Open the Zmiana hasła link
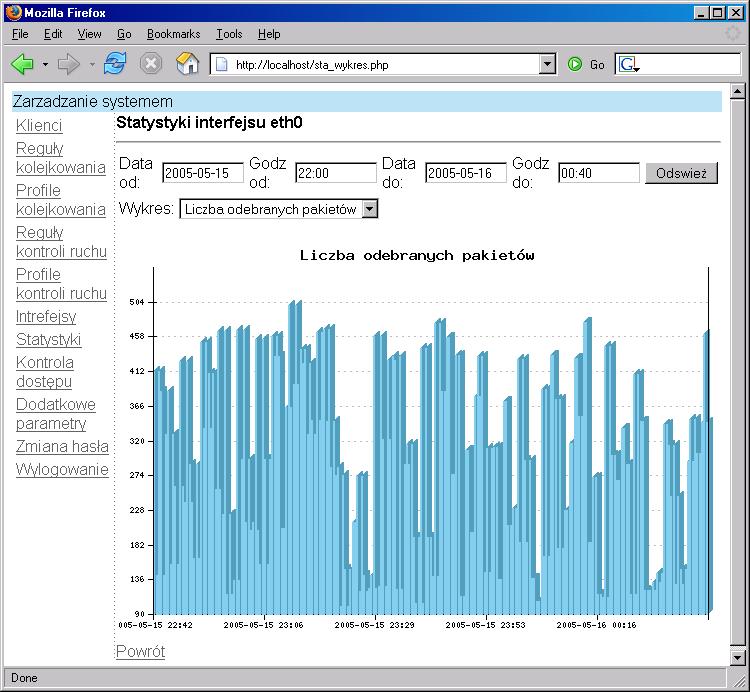This screenshot has width=750, height=692. [62, 447]
